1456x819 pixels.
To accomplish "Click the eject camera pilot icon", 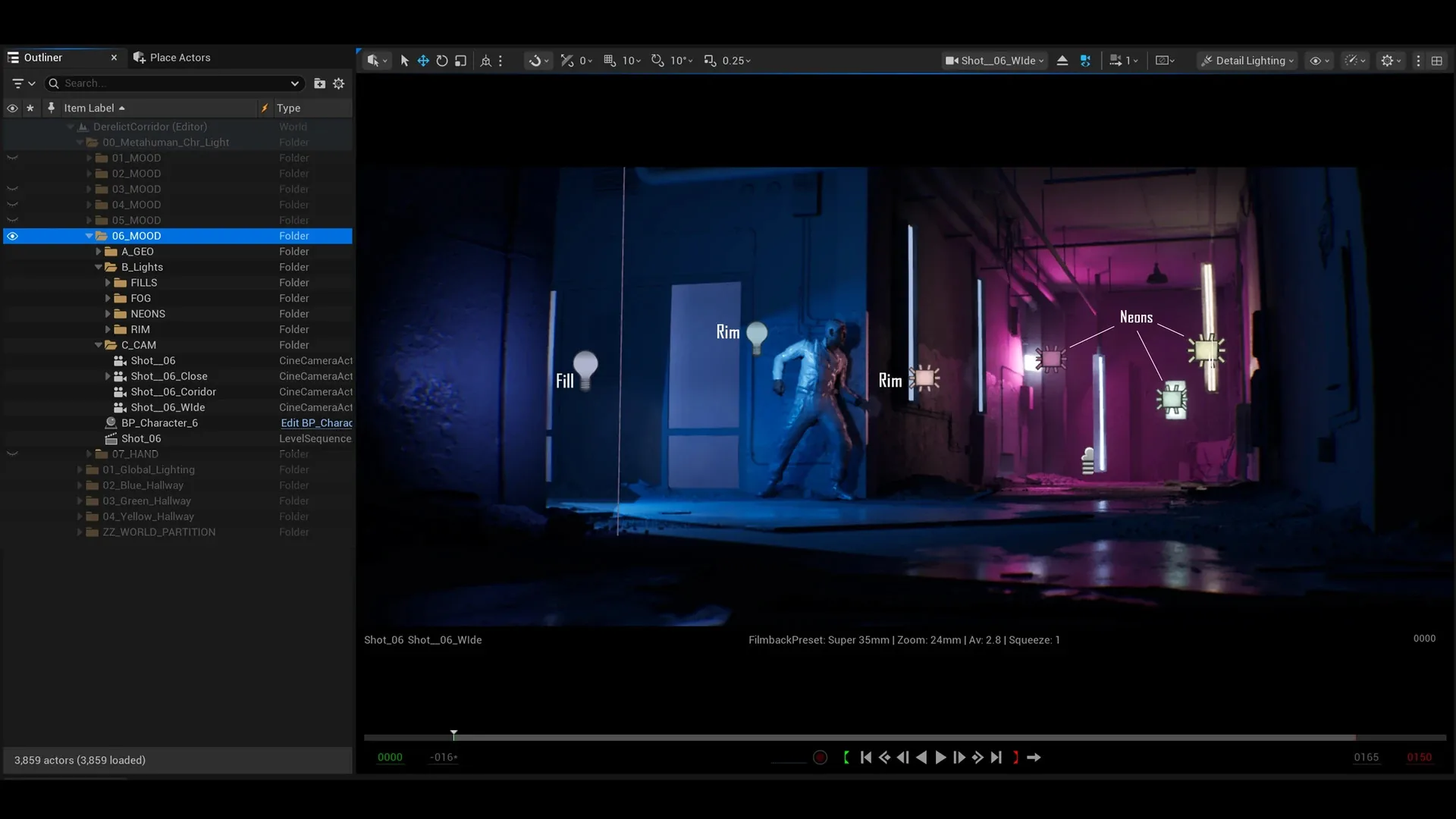I will point(1062,61).
